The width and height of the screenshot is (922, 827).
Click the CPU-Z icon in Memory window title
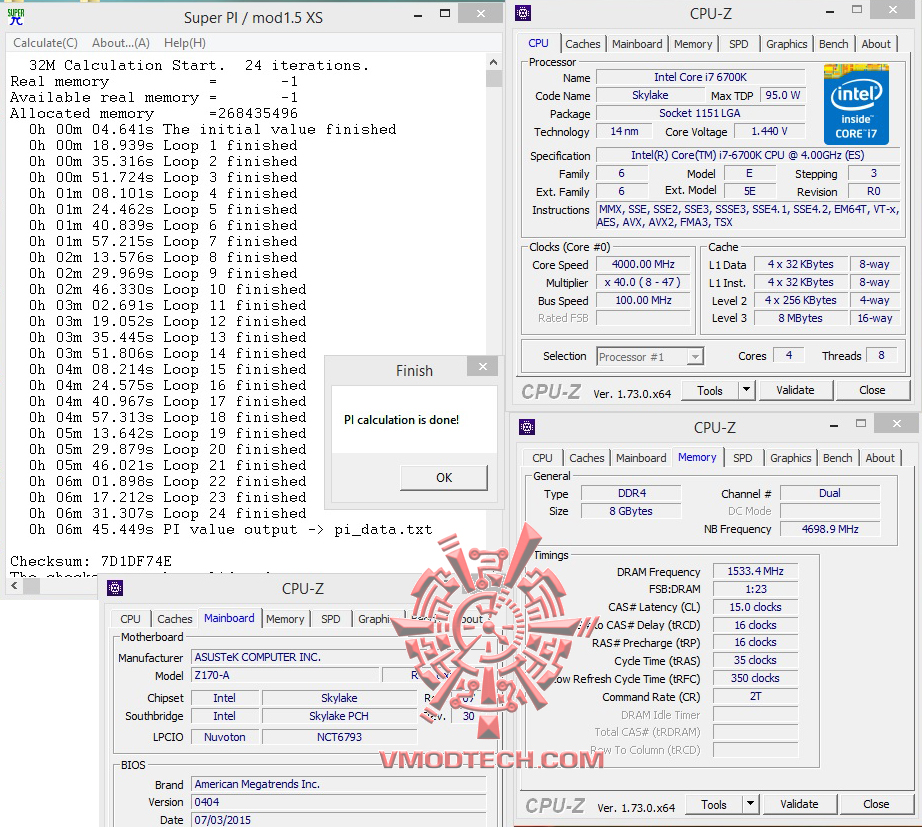coord(527,427)
